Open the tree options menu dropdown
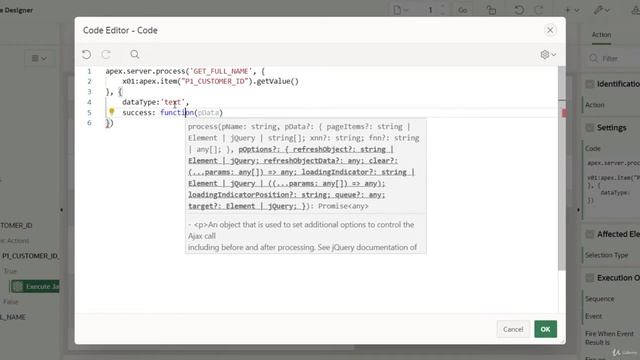The image size is (640, 360). coord(39,59)
